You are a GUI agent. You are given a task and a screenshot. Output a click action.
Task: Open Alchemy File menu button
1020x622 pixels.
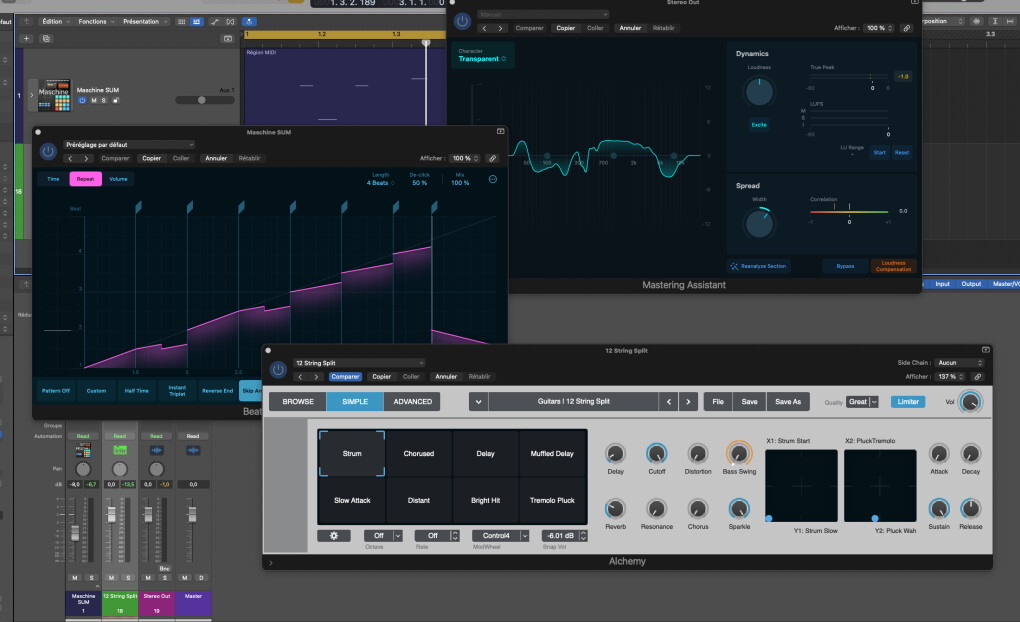[718, 401]
